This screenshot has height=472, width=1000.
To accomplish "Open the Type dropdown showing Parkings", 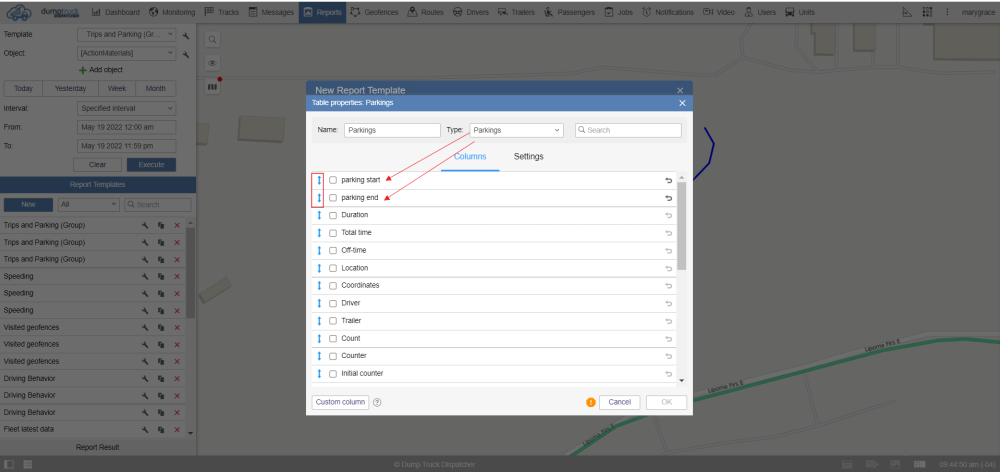I will pyautogui.click(x=516, y=130).
